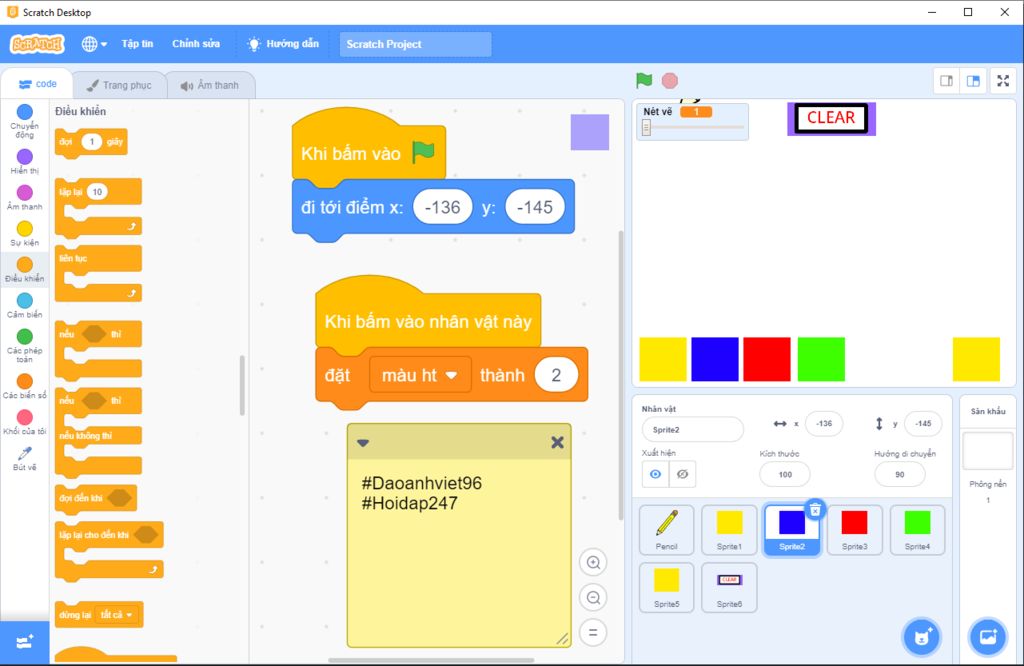1024x666 pixels.
Task: Zoom in the code workspace
Action: 593,562
